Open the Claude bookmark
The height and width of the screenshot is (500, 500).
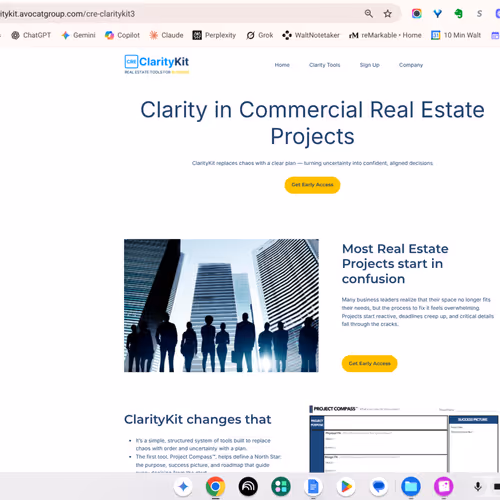click(166, 35)
